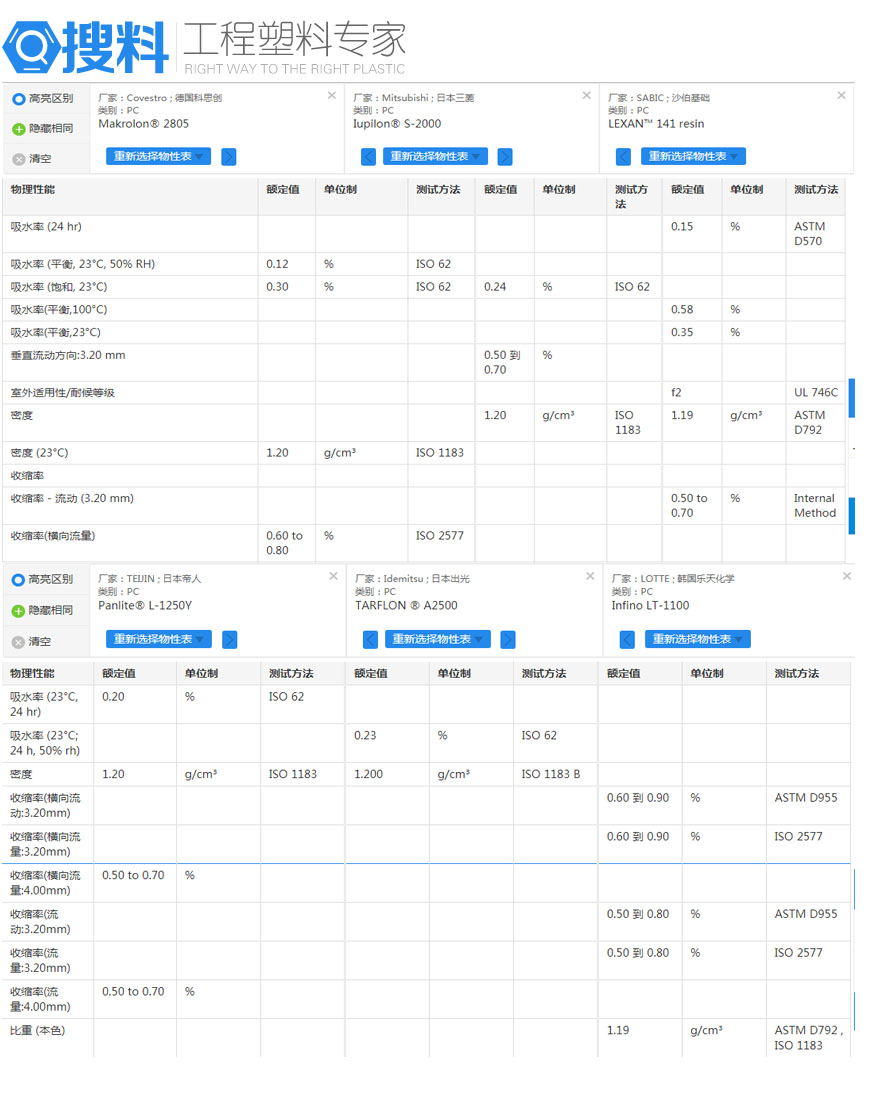Click the 物理性能 header in top table
Screen dimensions: 873x1096
coord(33,190)
